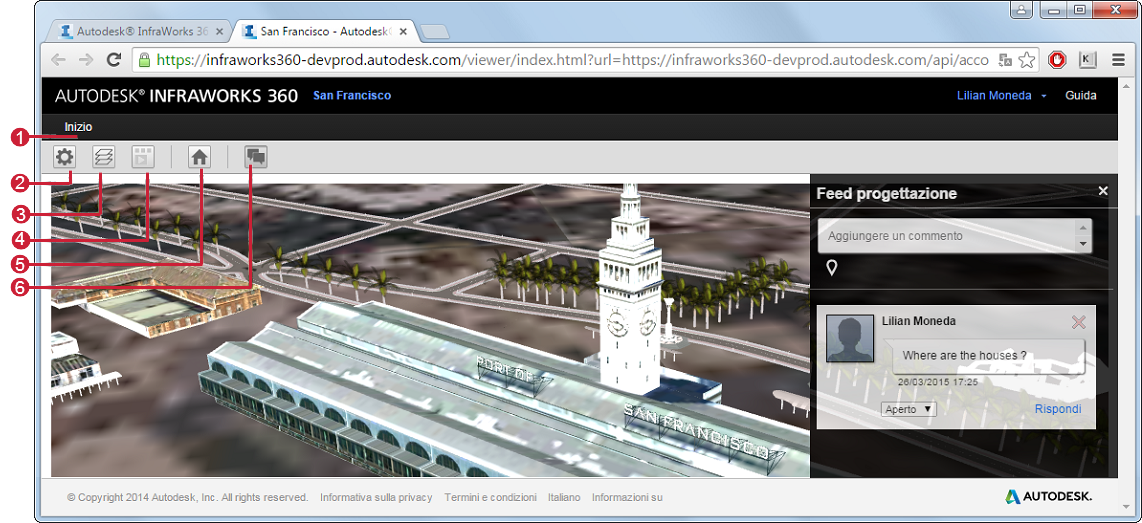This screenshot has width=1142, height=523.
Task: Click the San Francisco model name
Action: (352, 95)
